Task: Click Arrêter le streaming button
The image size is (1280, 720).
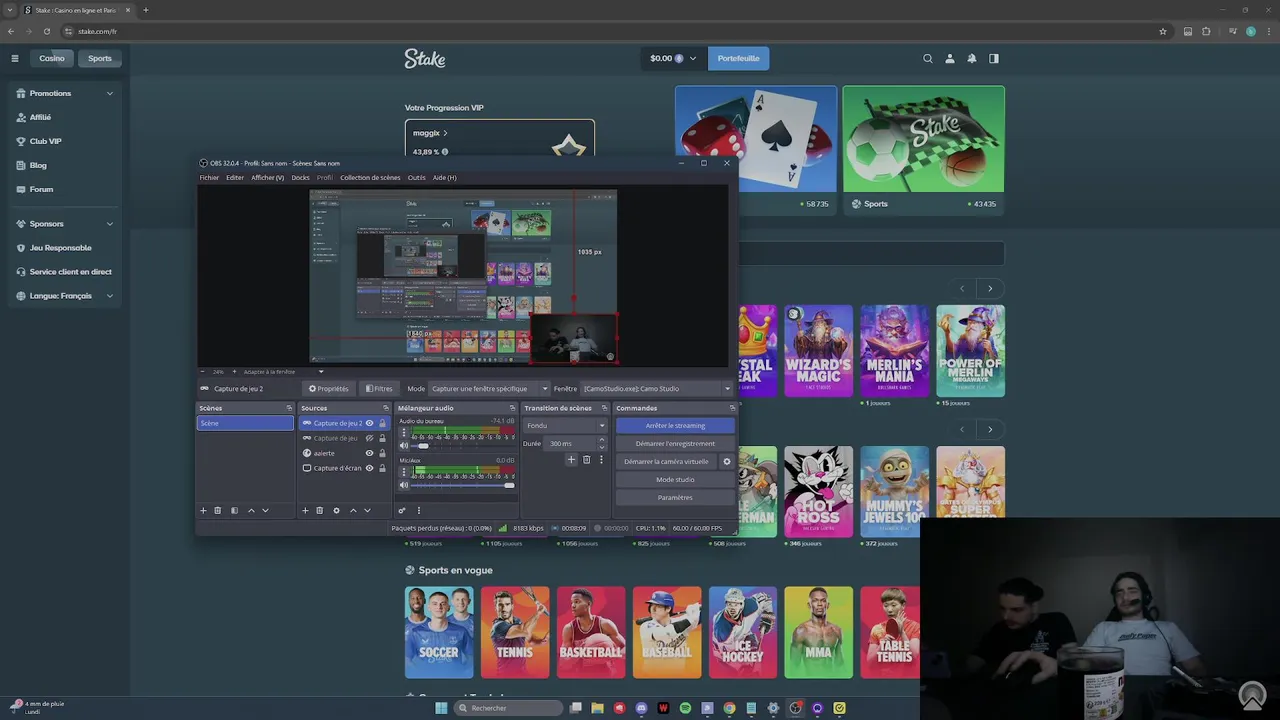Action: coord(675,425)
